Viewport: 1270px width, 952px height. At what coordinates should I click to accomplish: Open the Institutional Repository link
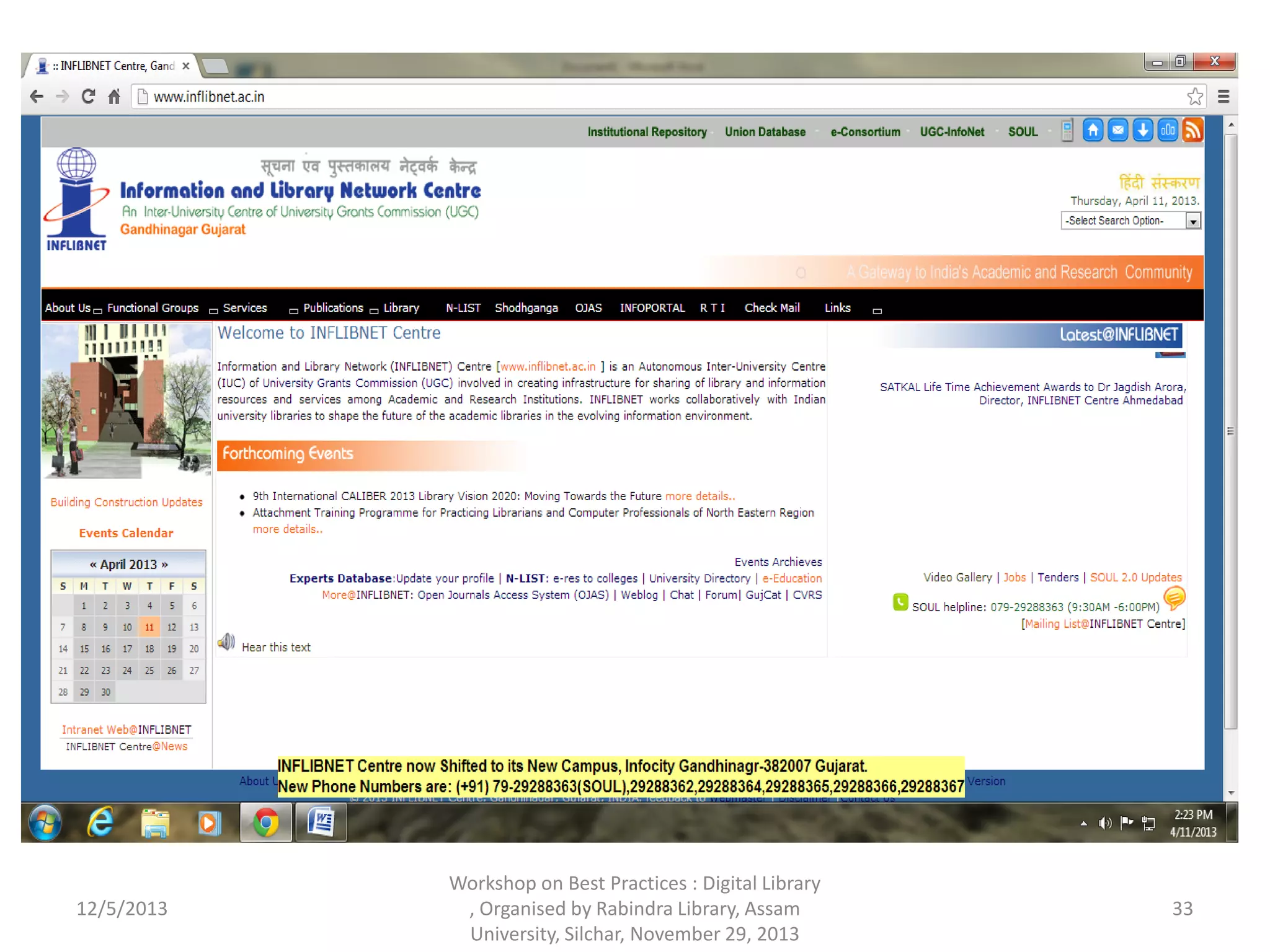coord(647,132)
